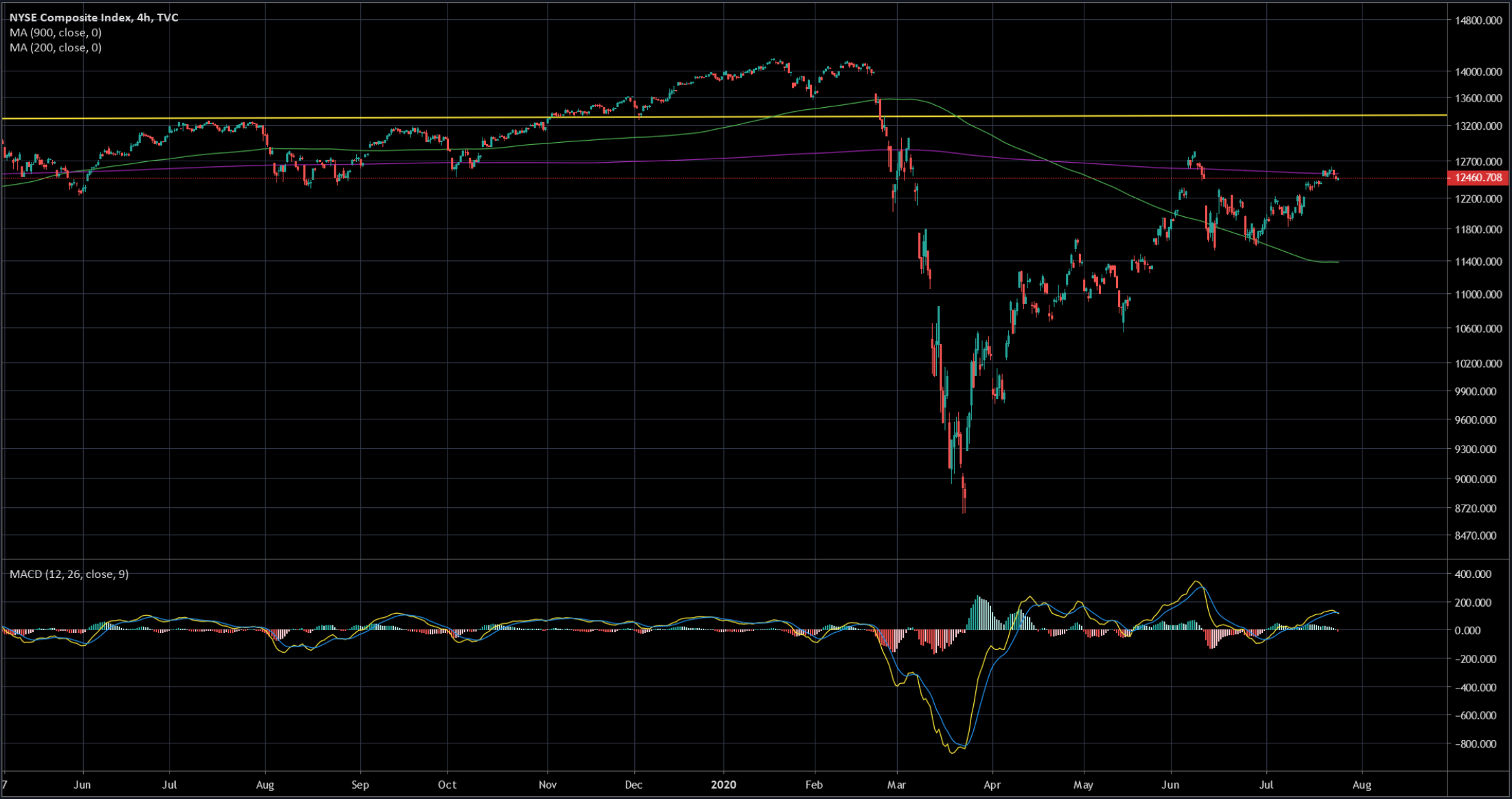Select the MA (900, close, 0) indicator label
The width and height of the screenshot is (1512, 799).
coord(56,33)
